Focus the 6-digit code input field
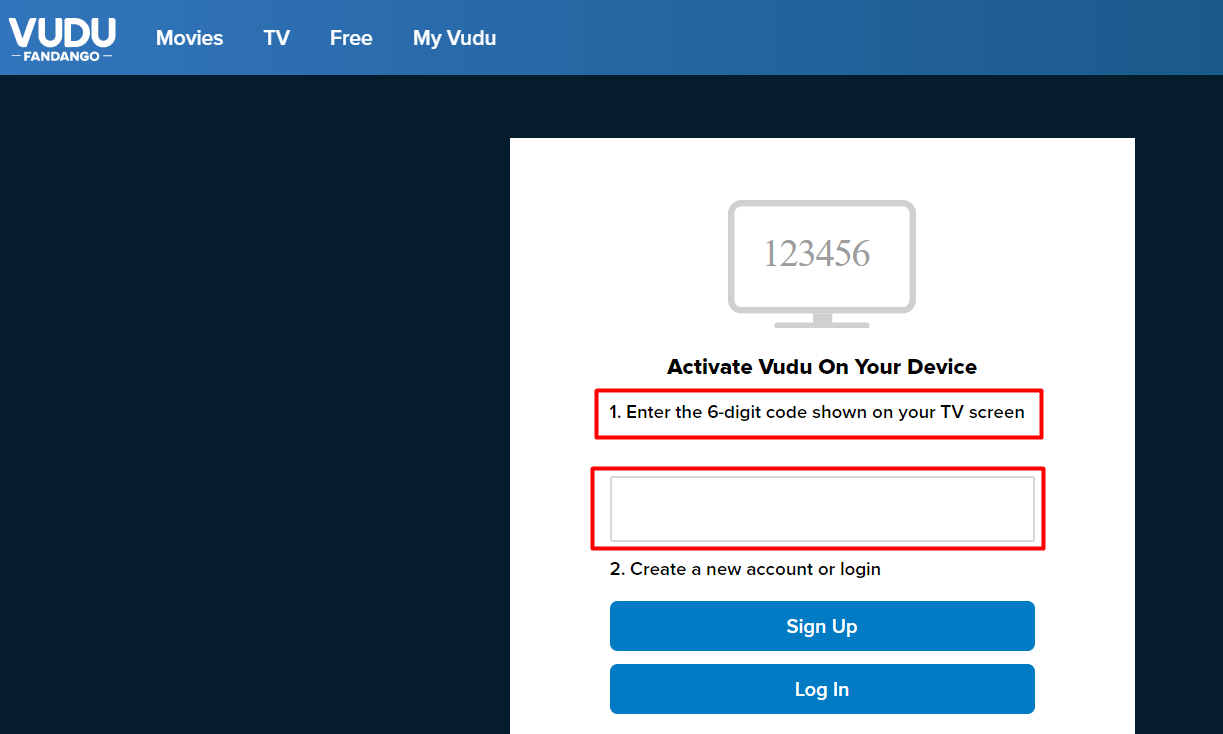This screenshot has width=1223, height=734. [822, 509]
